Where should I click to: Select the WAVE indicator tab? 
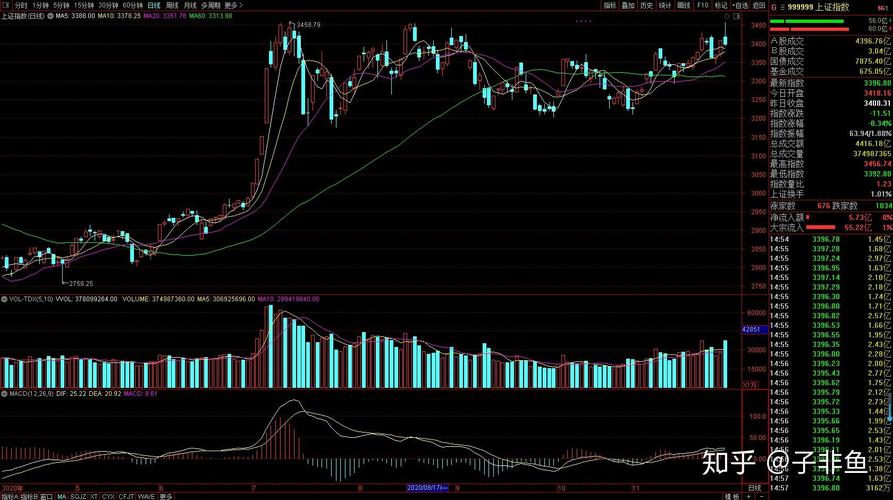145,496
